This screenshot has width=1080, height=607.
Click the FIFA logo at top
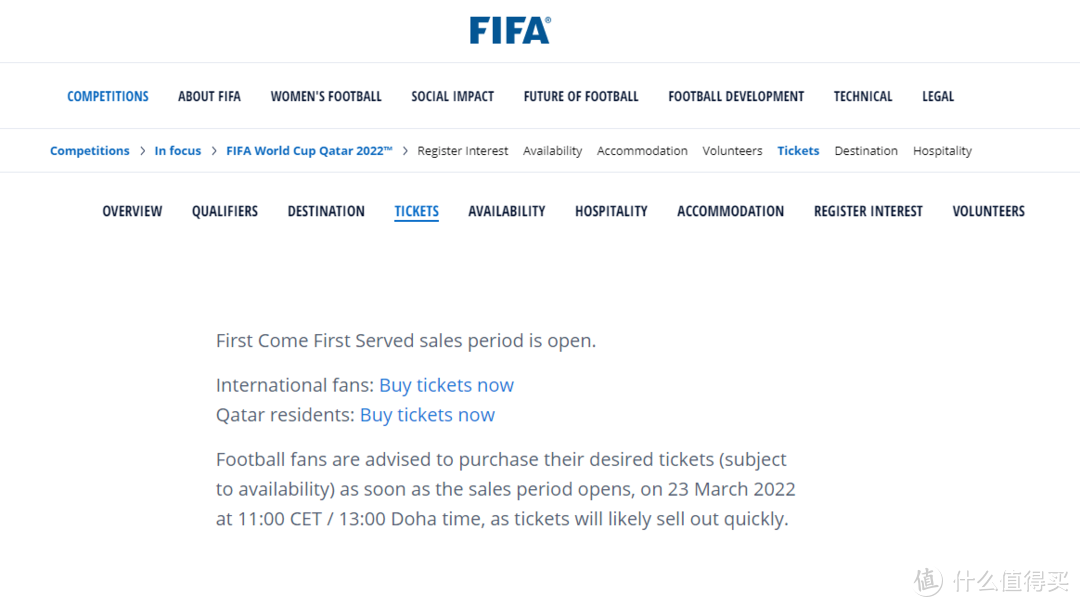[x=510, y=30]
